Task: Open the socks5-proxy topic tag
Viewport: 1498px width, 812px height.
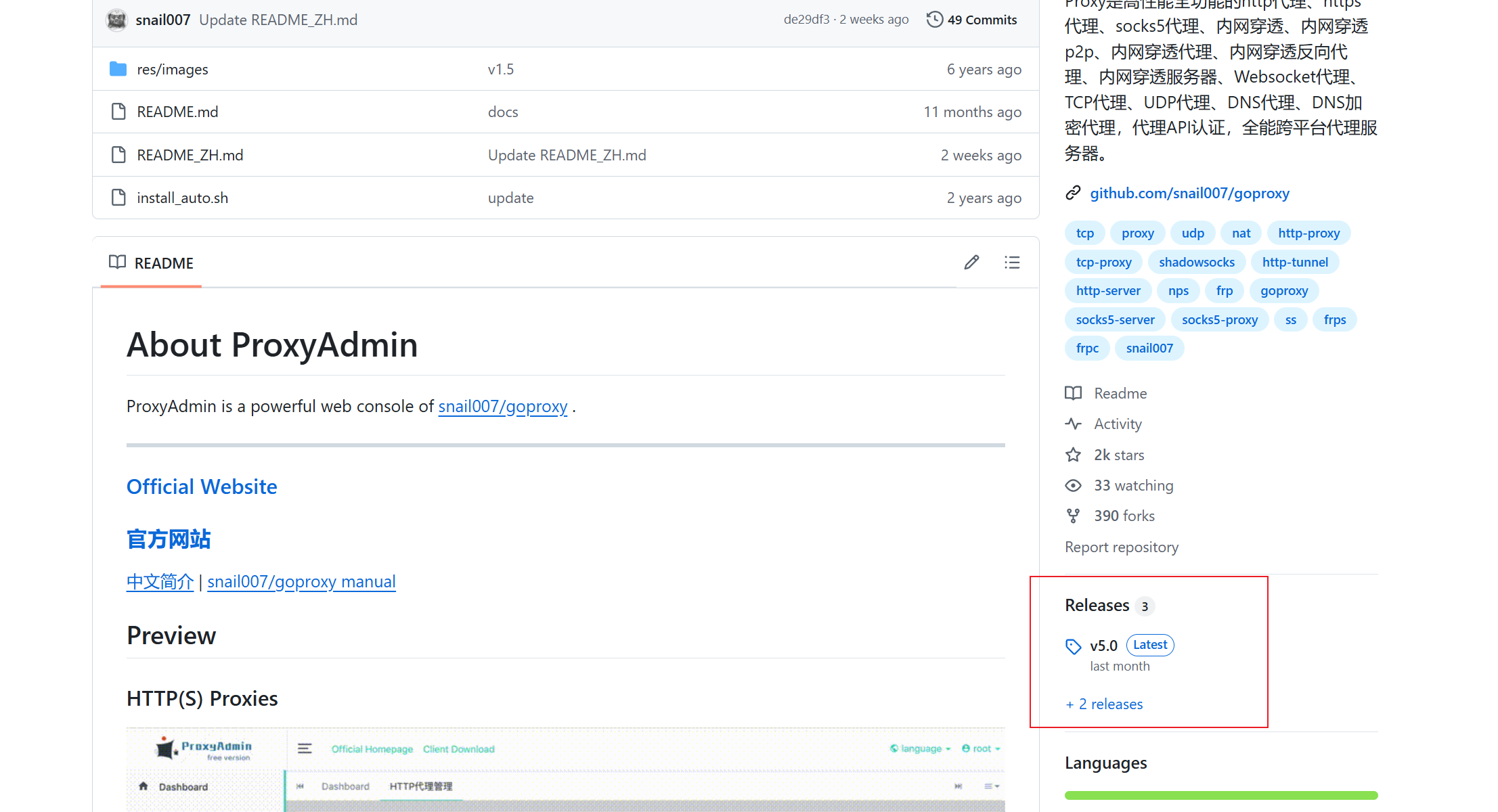Action: click(1219, 320)
